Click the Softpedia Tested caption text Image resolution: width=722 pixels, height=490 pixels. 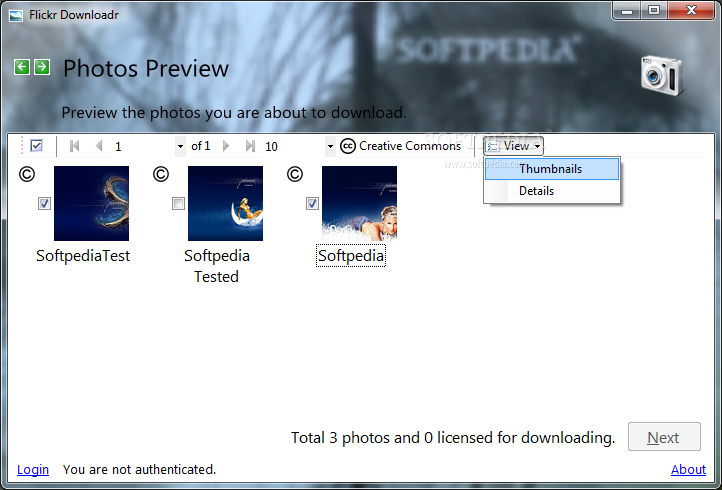tap(216, 266)
